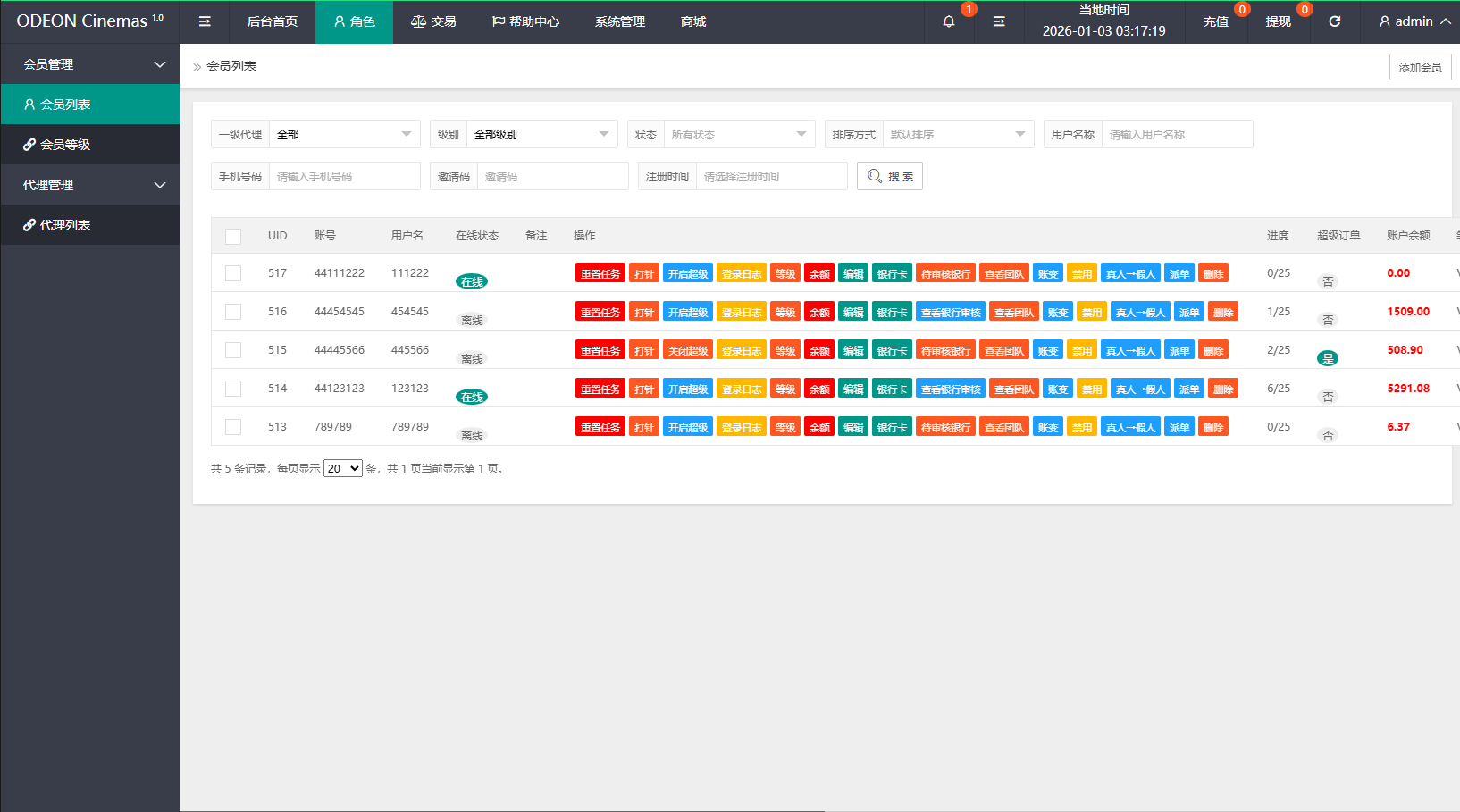This screenshot has width=1460, height=812.
Task: Open 会员等级 link icon in sidebar
Action: [x=29, y=145]
